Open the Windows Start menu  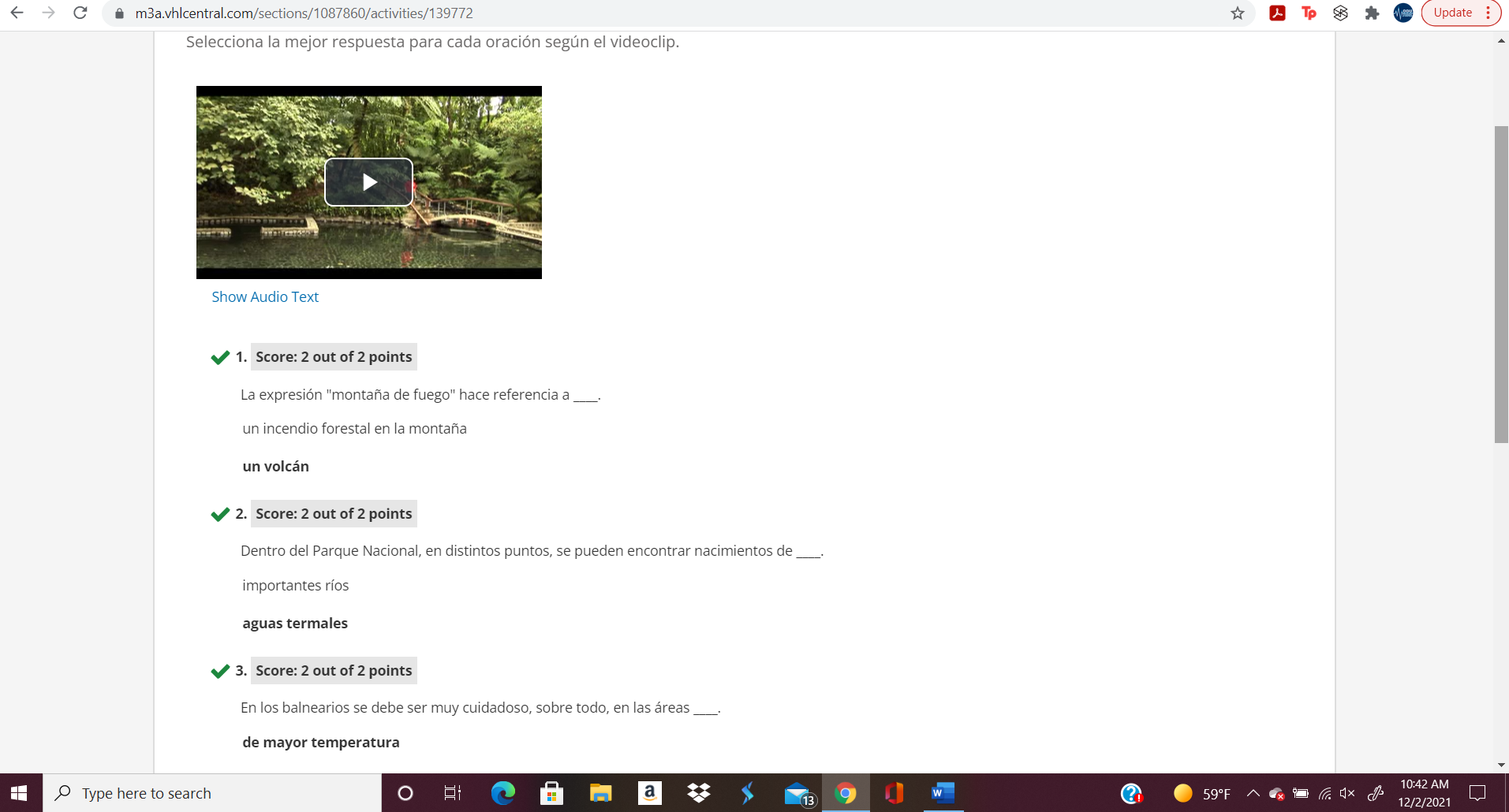pyautogui.click(x=21, y=793)
